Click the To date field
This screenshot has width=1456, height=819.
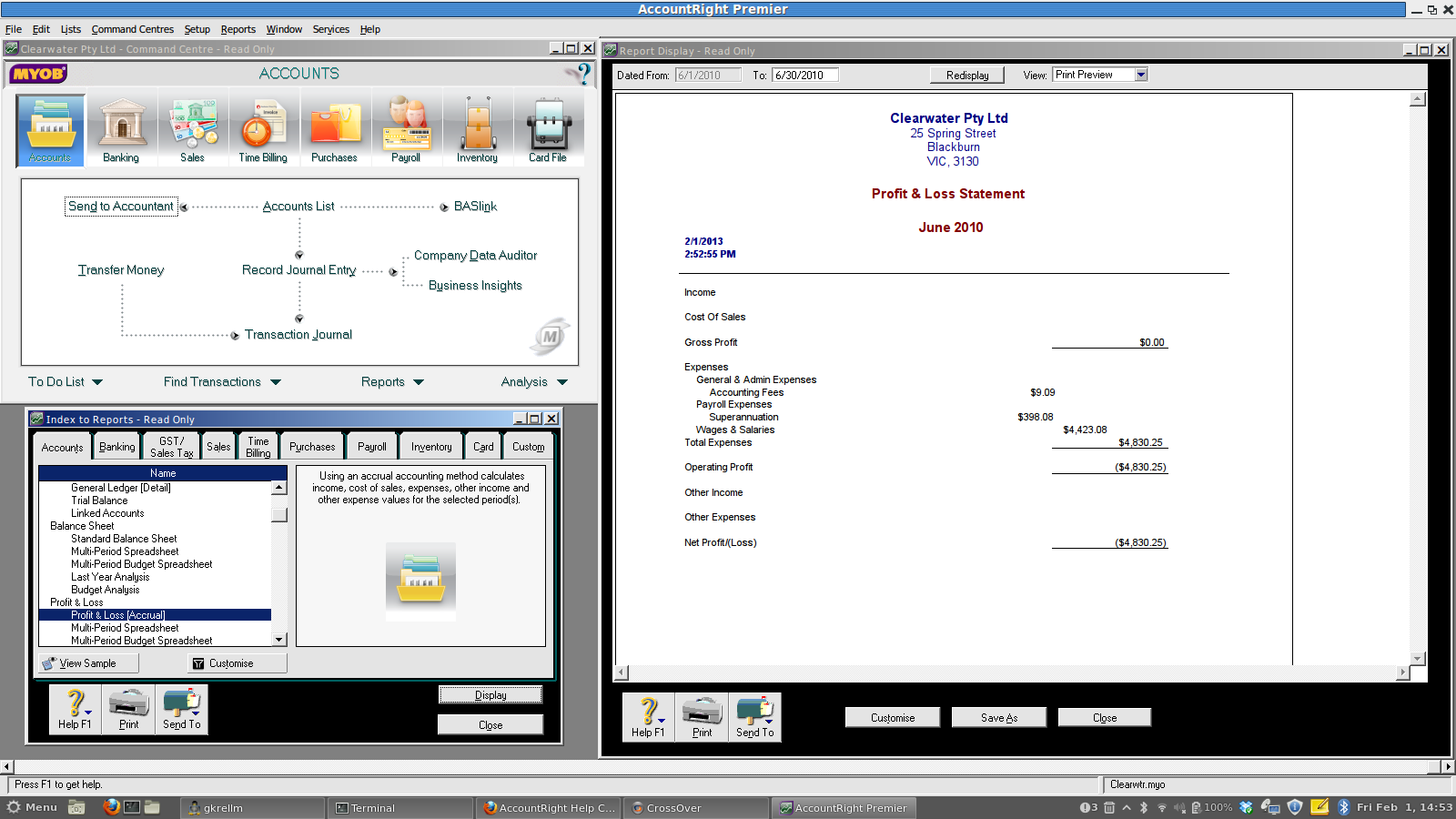[x=805, y=76]
